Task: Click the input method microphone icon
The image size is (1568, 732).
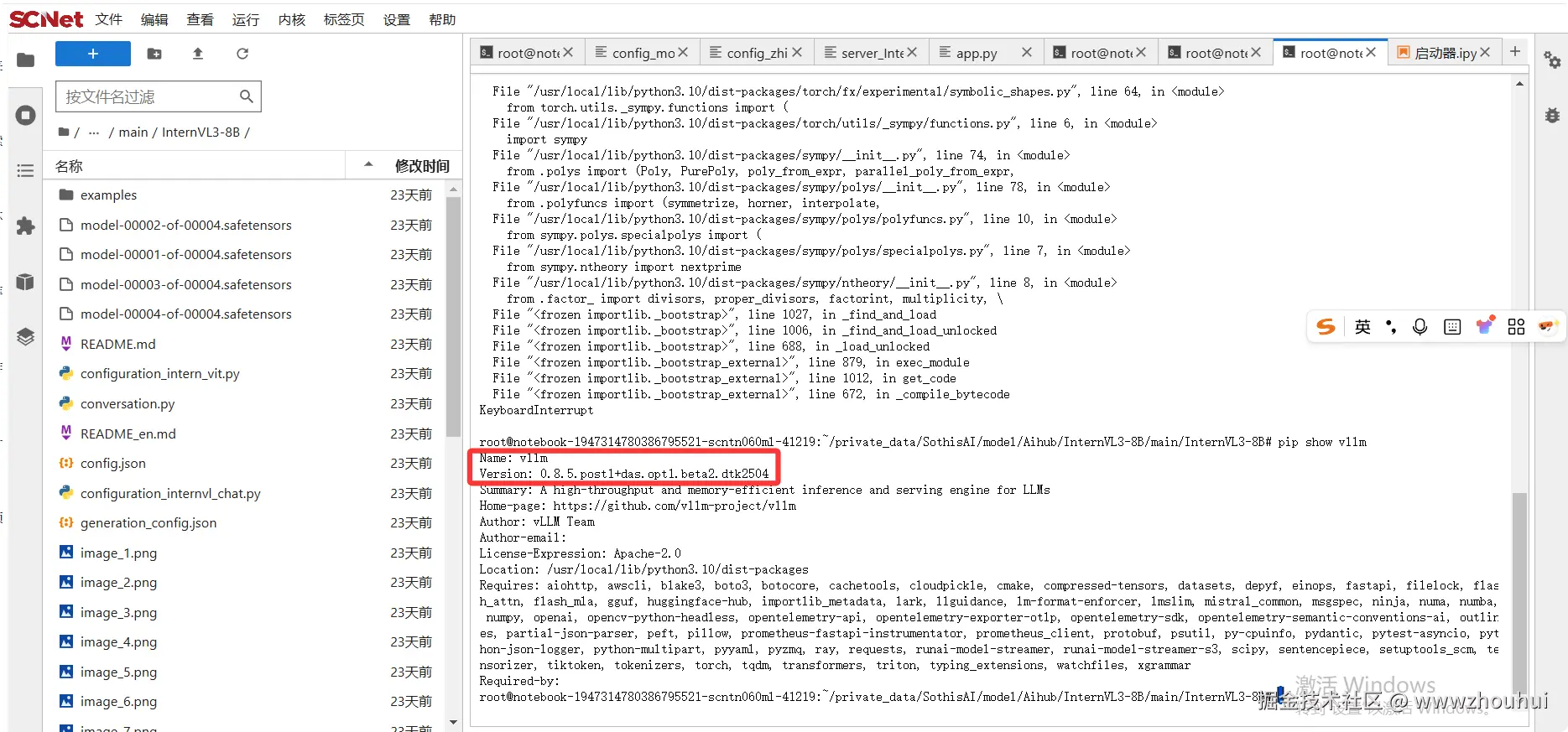Action: pos(1420,327)
